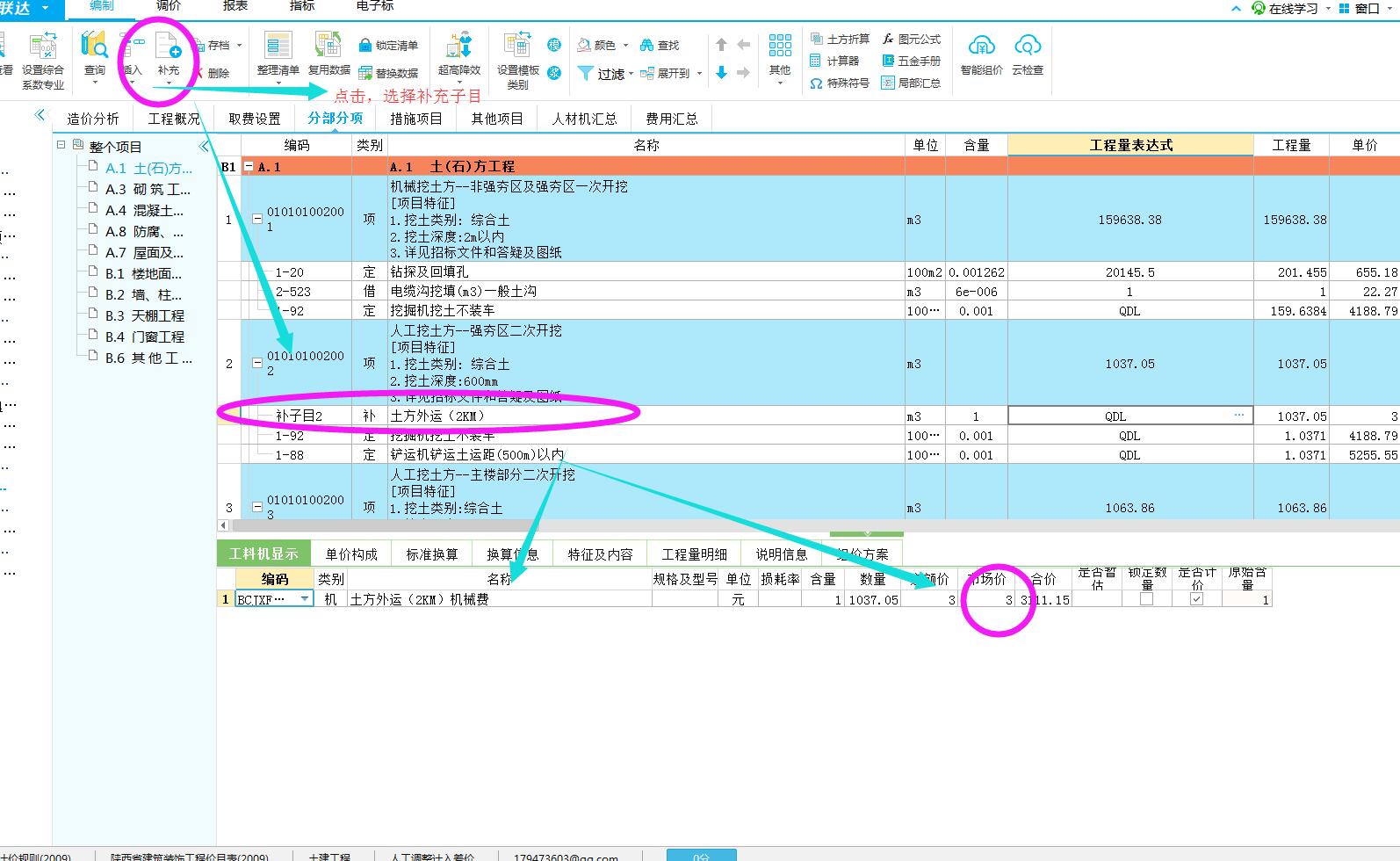Collapse the A.1 土(石)方工程 section
The width and height of the screenshot is (1400, 861).
249,166
